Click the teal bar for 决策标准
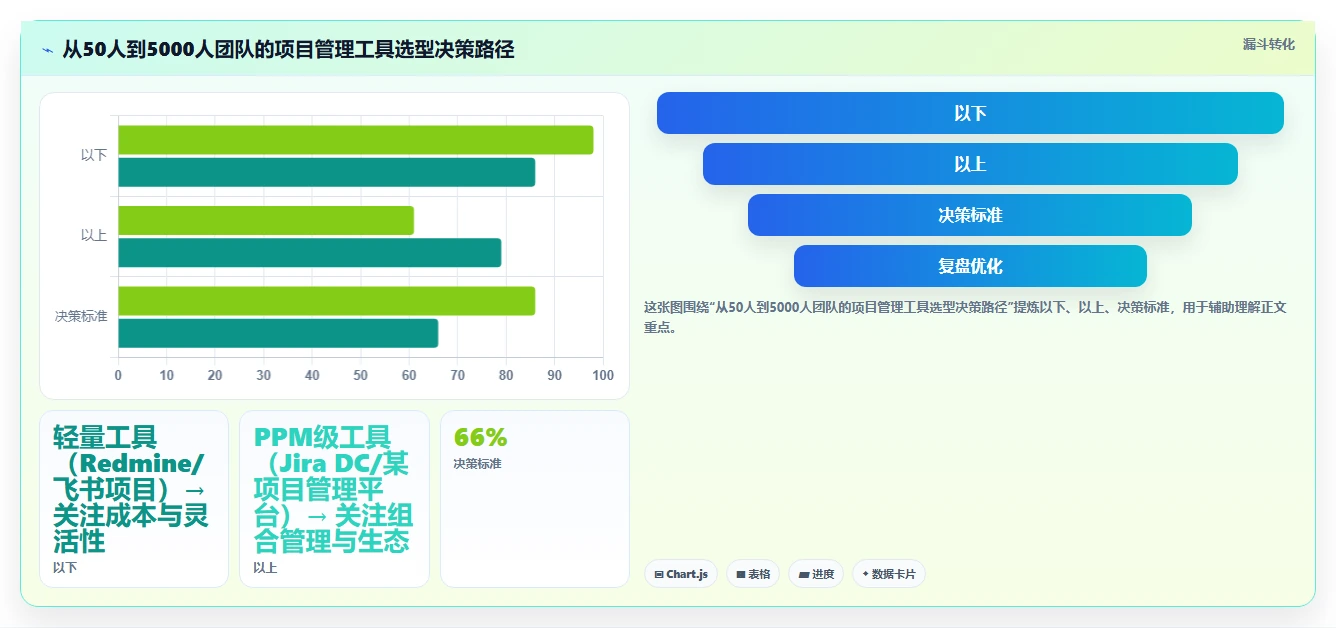This screenshot has width=1336, height=628. (278, 333)
